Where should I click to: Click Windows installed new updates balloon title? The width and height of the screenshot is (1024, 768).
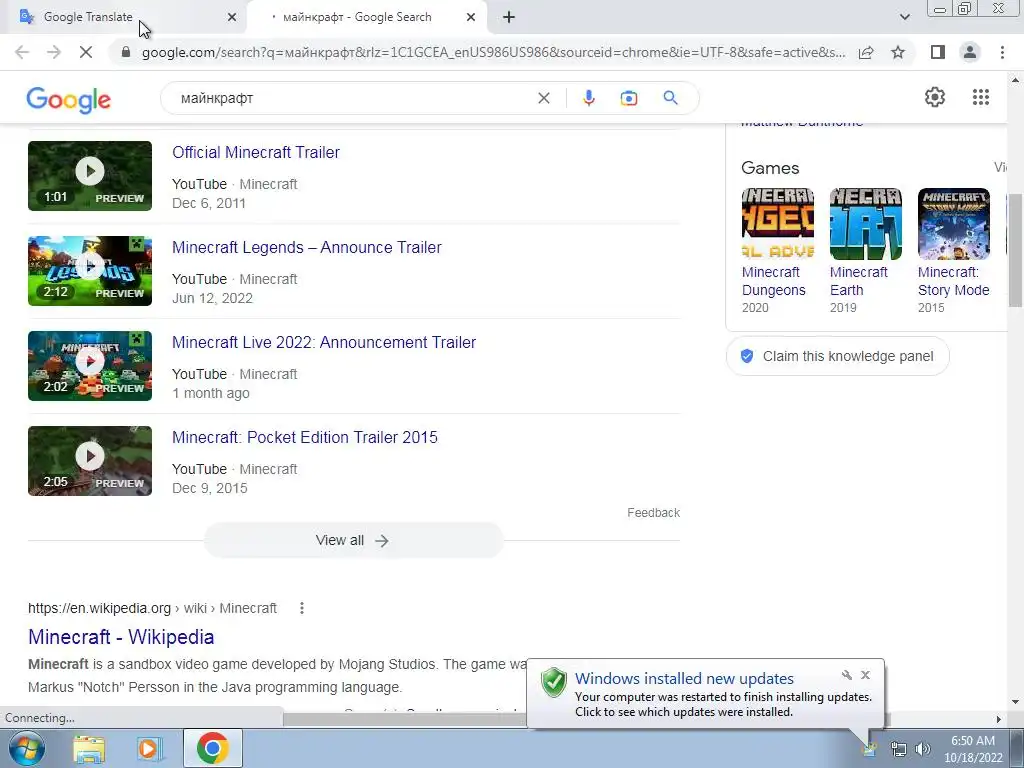tap(684, 679)
